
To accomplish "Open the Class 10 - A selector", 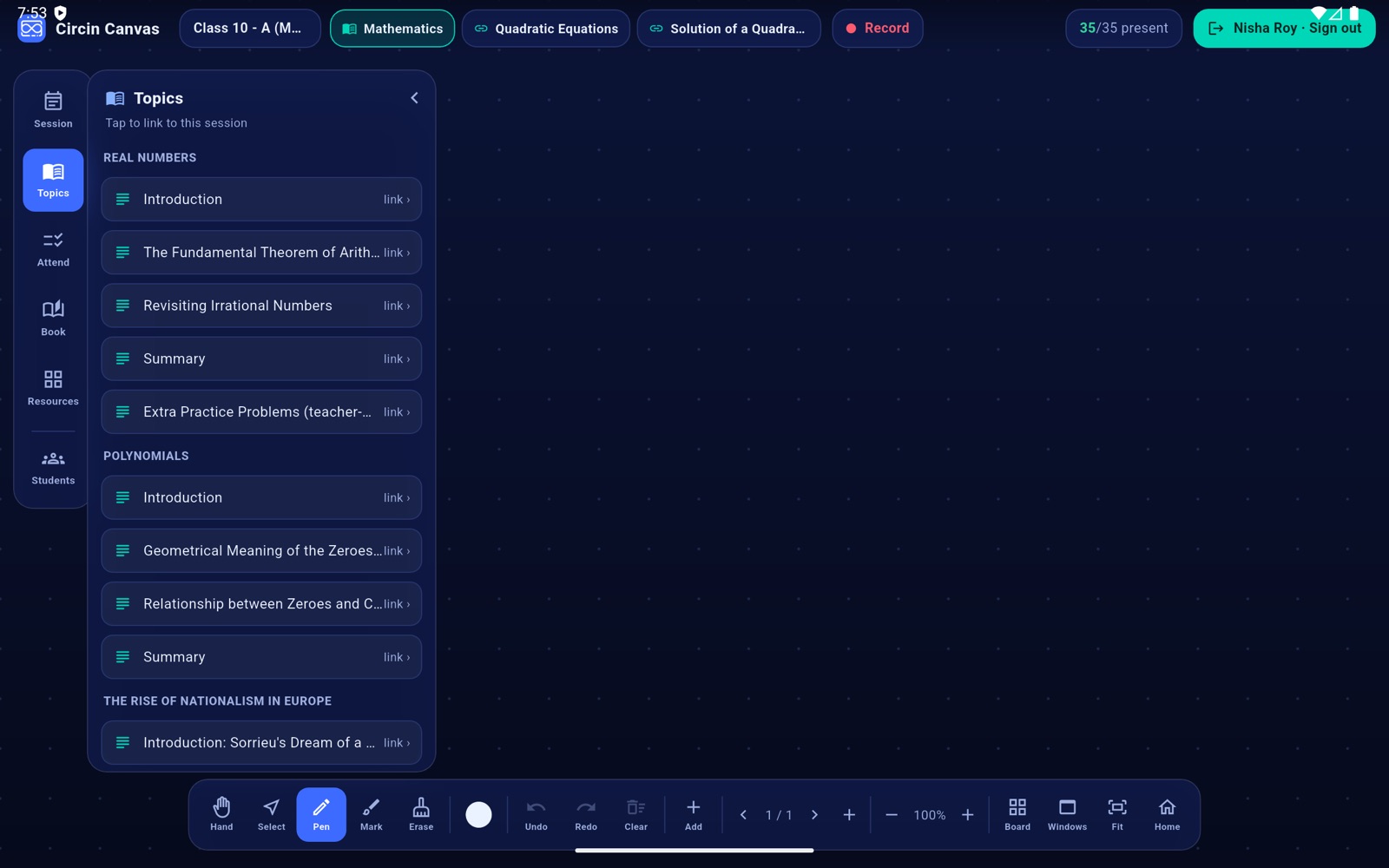I will [x=250, y=29].
